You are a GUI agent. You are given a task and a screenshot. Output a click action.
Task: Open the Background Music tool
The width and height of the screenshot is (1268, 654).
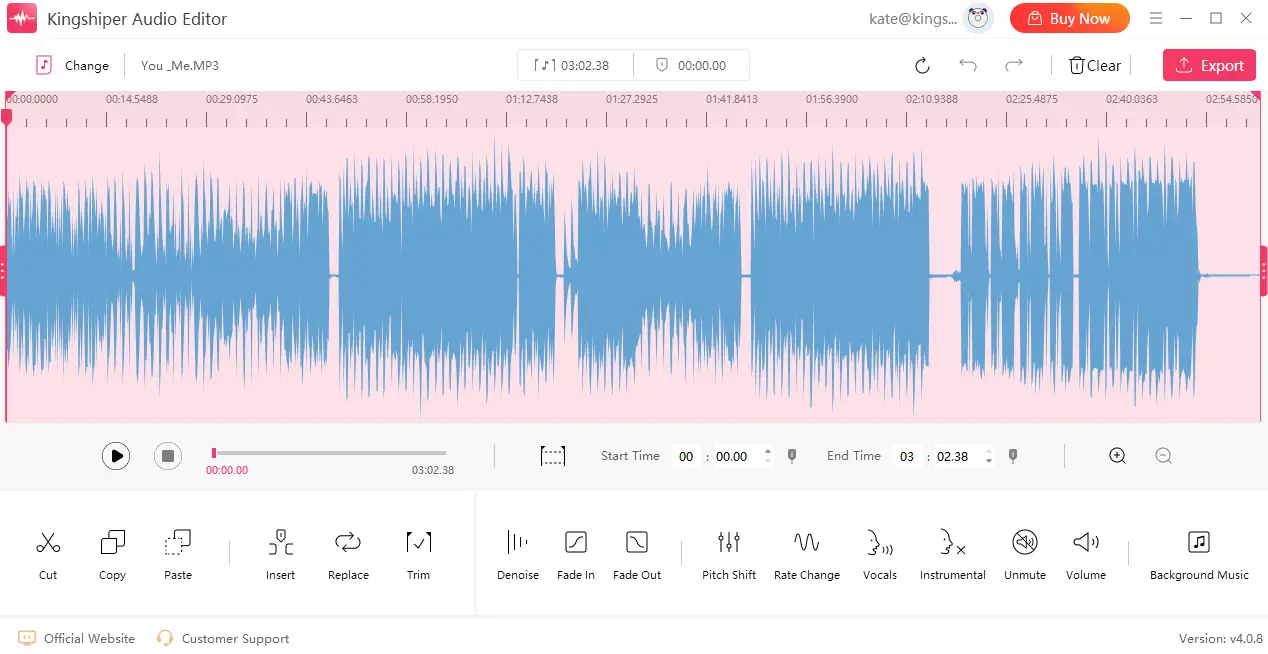pos(1199,550)
